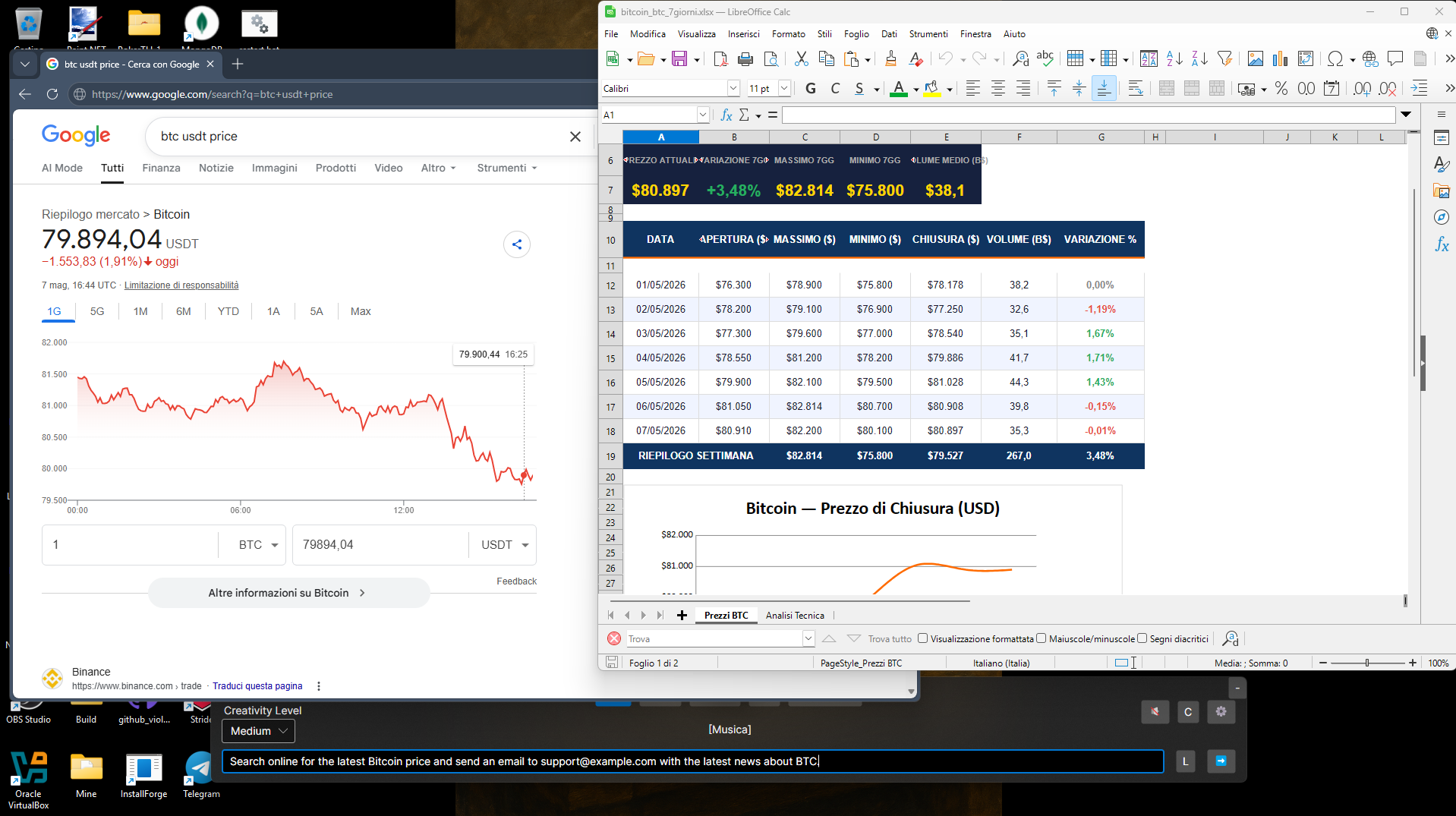
Task: Switch to Analisi Tecnica sheet tab
Action: 795,616
